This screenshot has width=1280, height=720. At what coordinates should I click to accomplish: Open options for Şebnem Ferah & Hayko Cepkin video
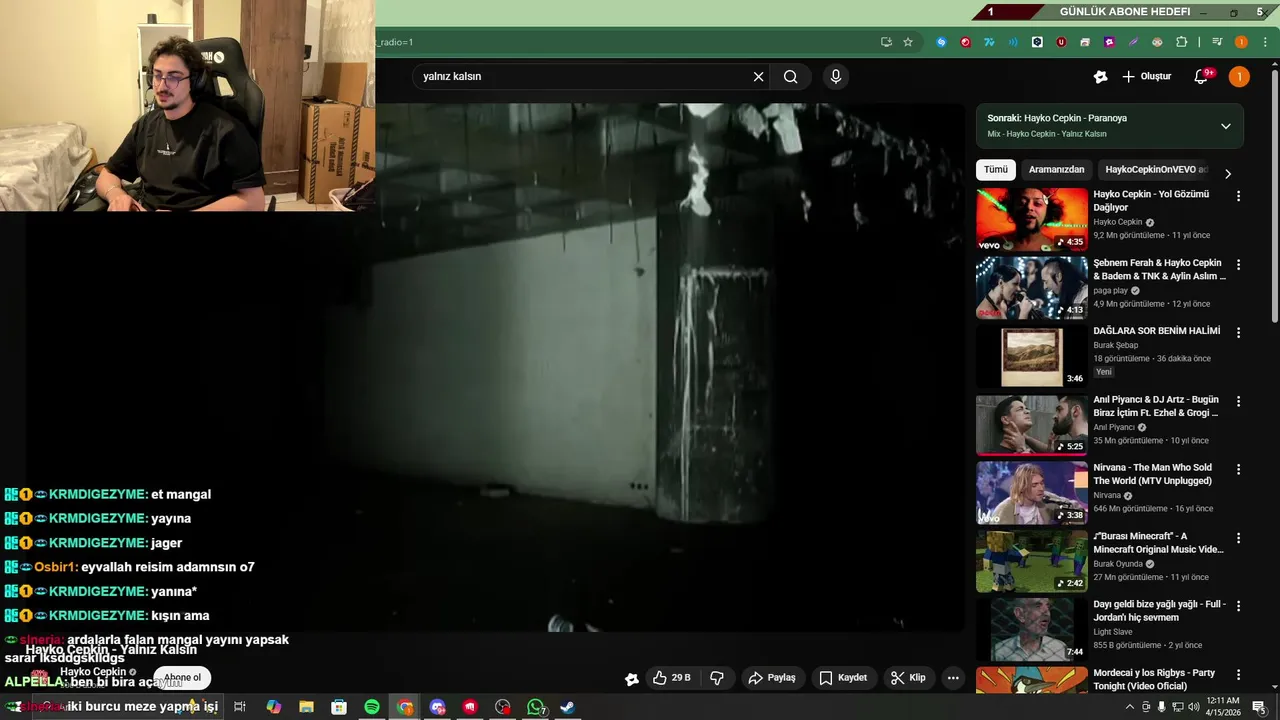[1238, 265]
